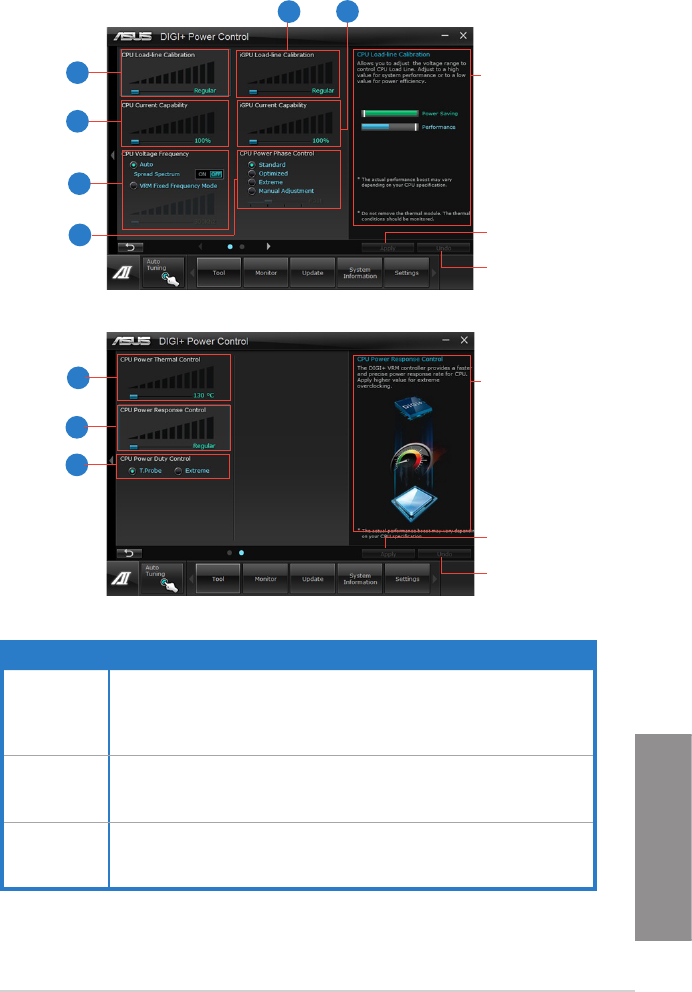Toggle the Spread Spectrum ON/OFF switch
This screenshot has width=692, height=992.
point(209,174)
